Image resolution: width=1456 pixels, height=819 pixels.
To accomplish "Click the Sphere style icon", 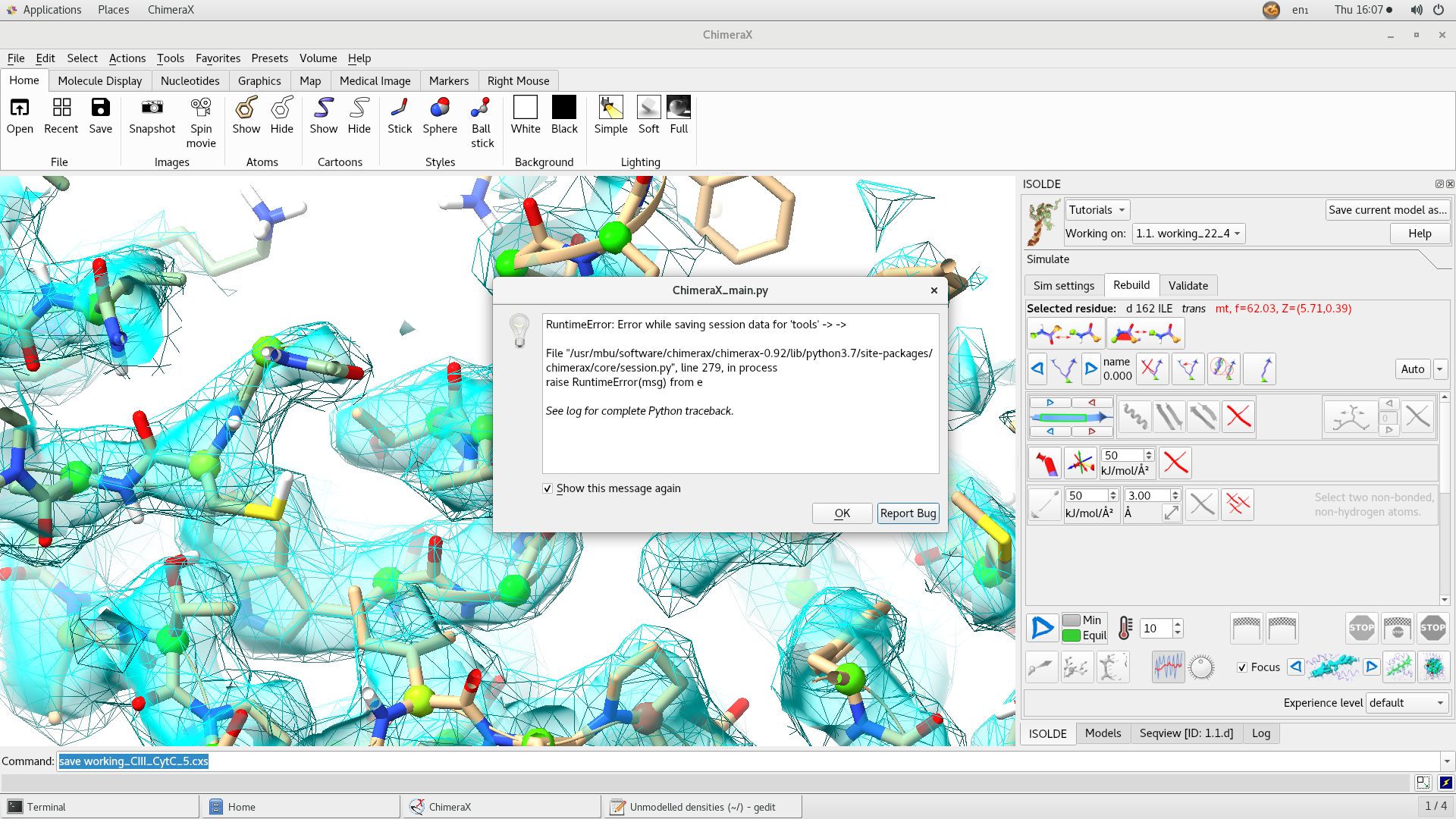I will tap(440, 108).
